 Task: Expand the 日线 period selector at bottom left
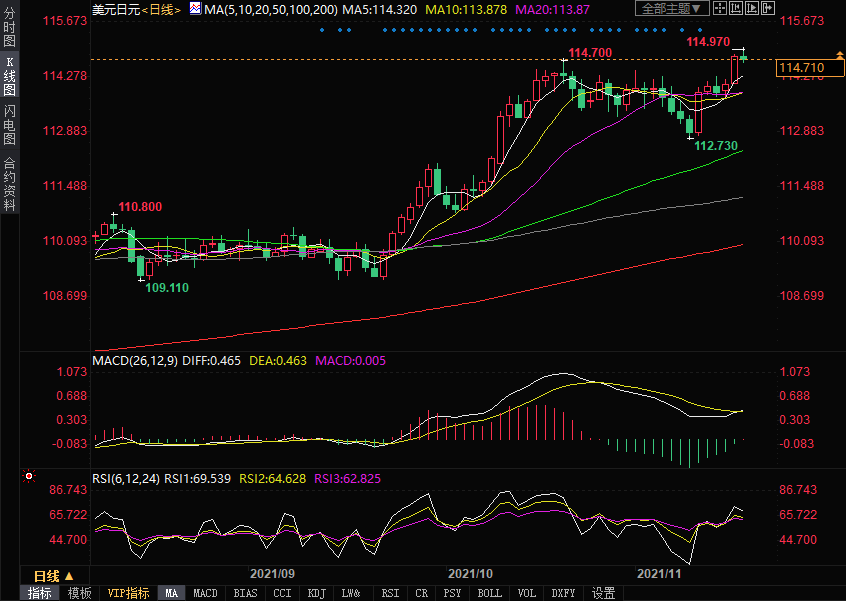point(54,576)
